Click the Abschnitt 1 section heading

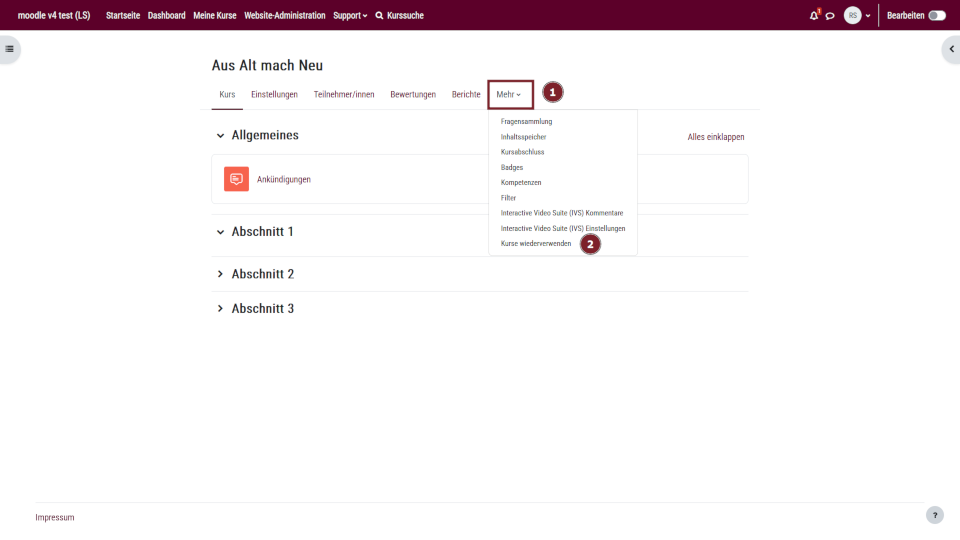click(262, 232)
